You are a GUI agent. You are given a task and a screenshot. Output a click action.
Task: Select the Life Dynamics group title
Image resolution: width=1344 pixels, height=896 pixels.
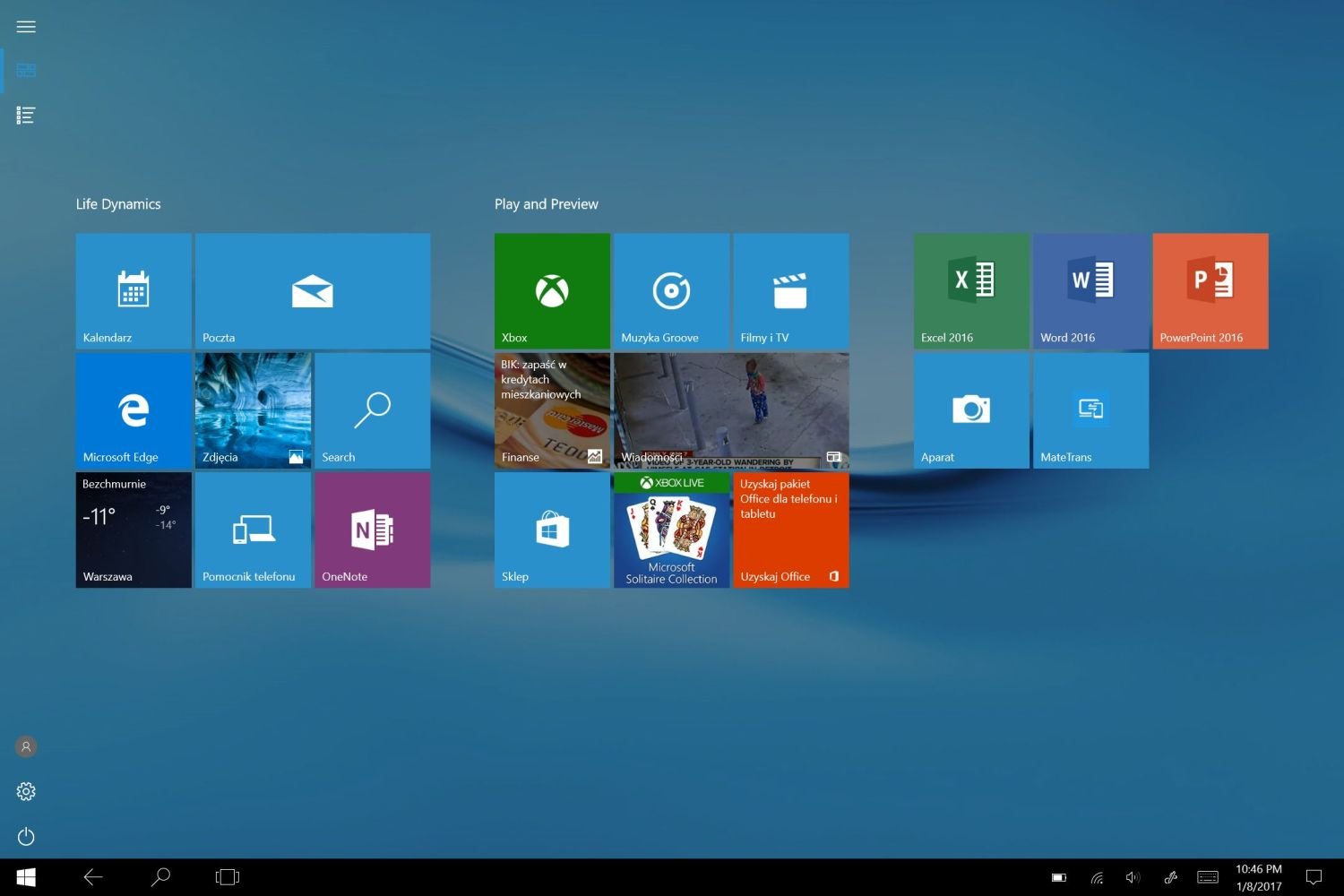coord(118,204)
